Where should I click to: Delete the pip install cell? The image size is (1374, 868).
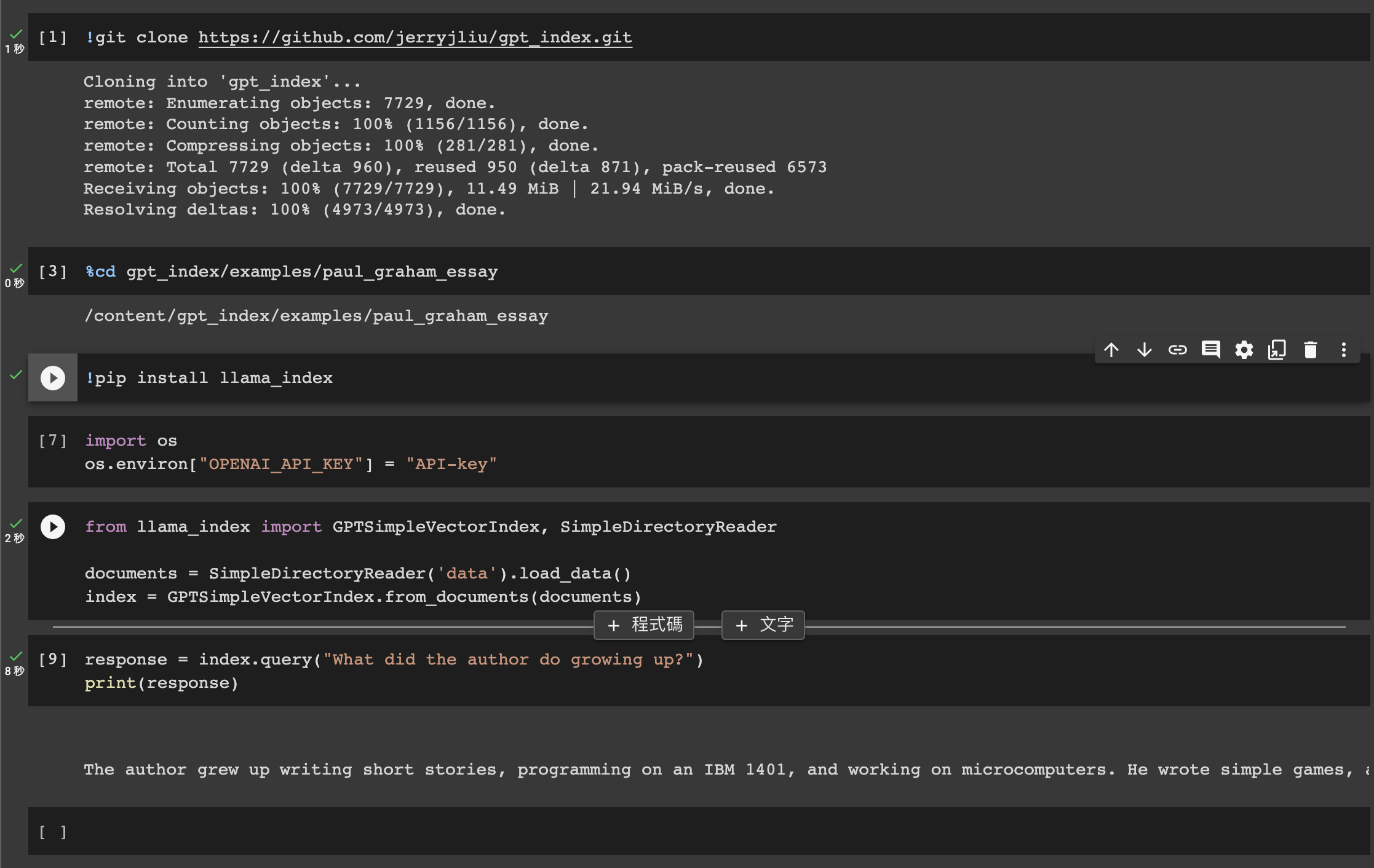click(1310, 349)
